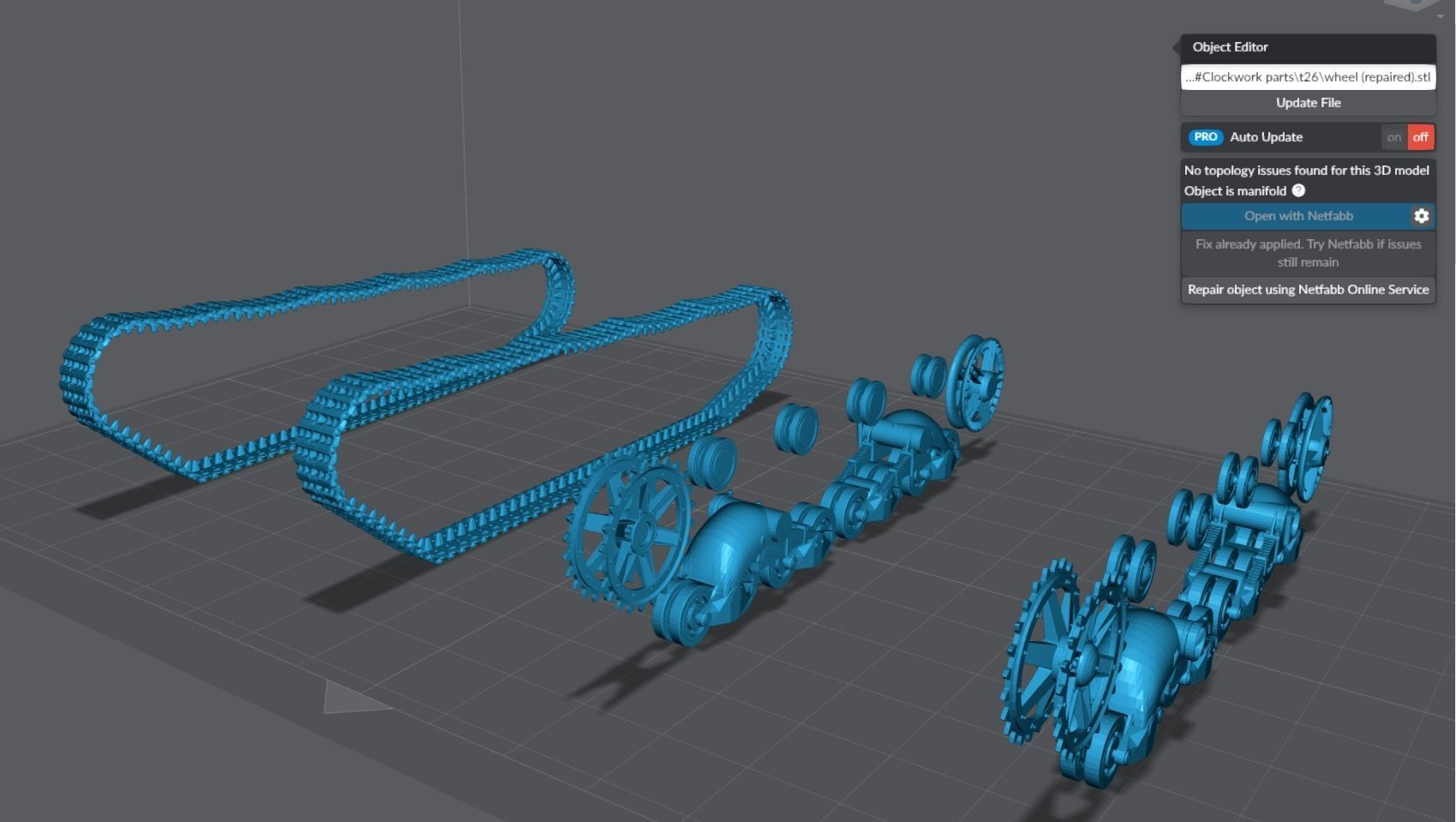The width and height of the screenshot is (1456, 822).
Task: Expand the view cube dropdown arrow
Action: tap(1441, 16)
